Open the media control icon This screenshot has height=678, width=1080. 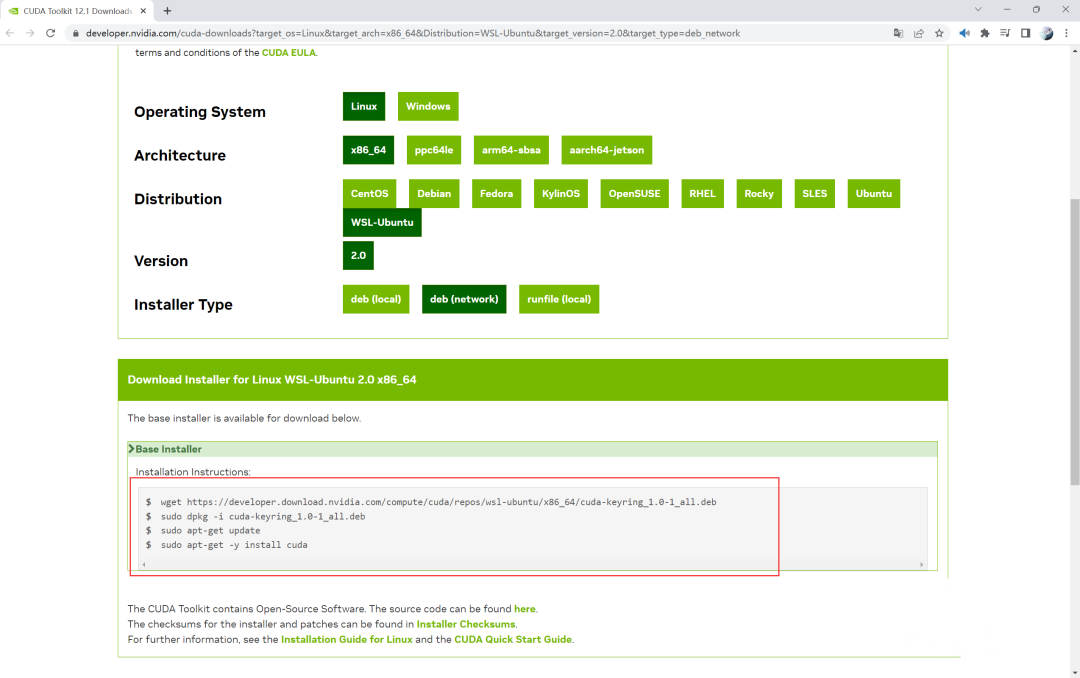click(1005, 33)
